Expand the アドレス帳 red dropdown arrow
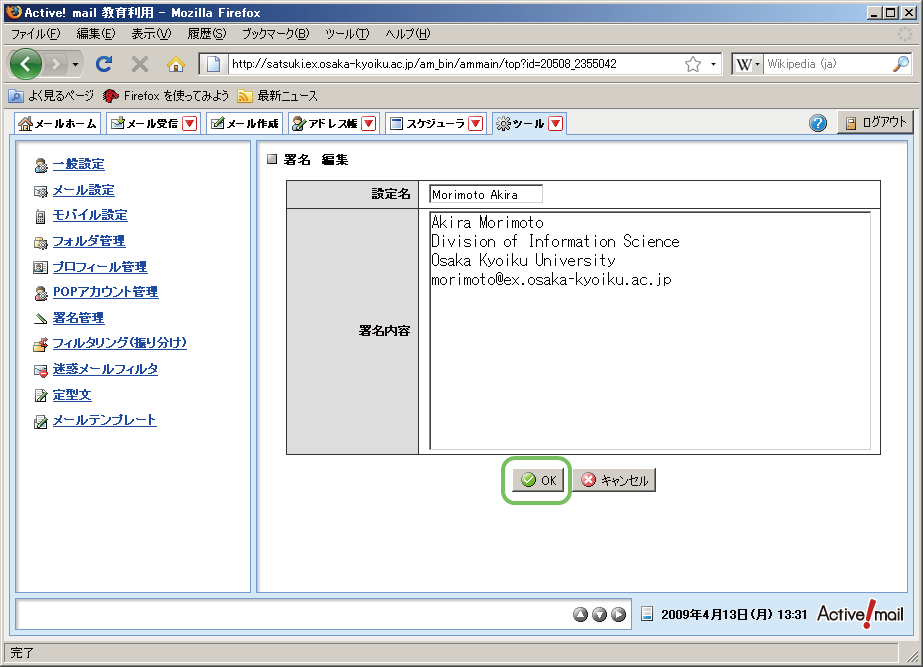The image size is (923, 667). click(x=368, y=124)
